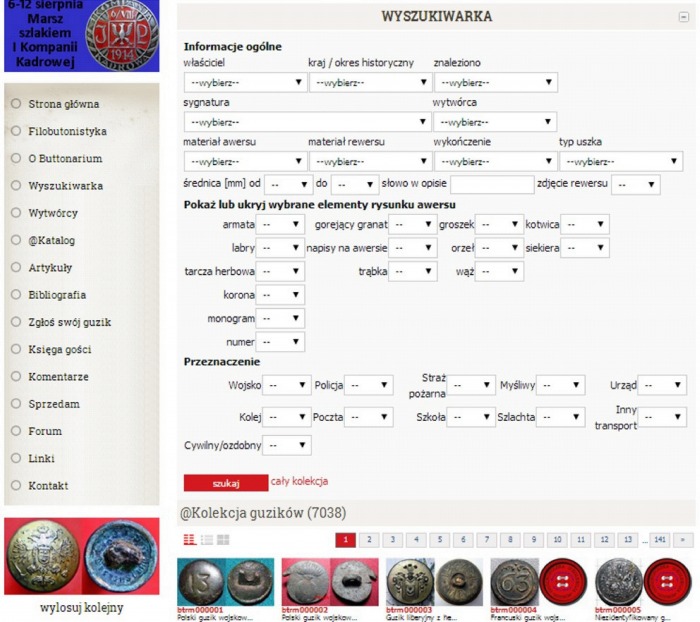This screenshot has width=700, height=622.
Task: Click wylosuj kolejny link
Action: coord(82,607)
